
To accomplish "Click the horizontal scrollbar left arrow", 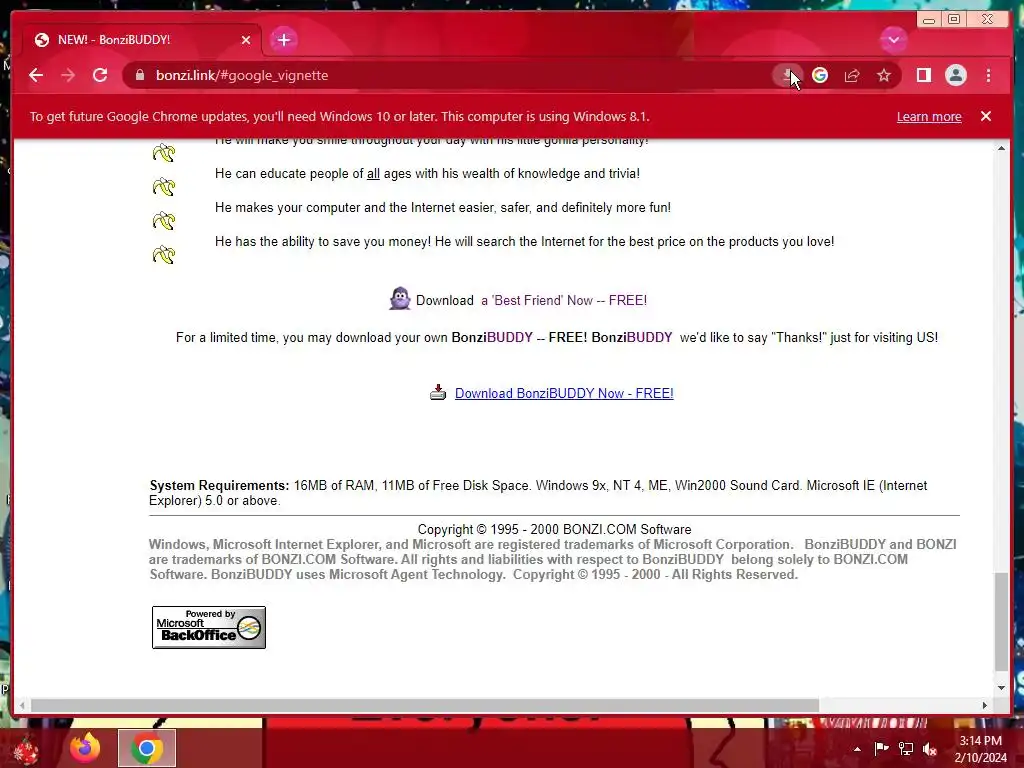I will point(22,705).
